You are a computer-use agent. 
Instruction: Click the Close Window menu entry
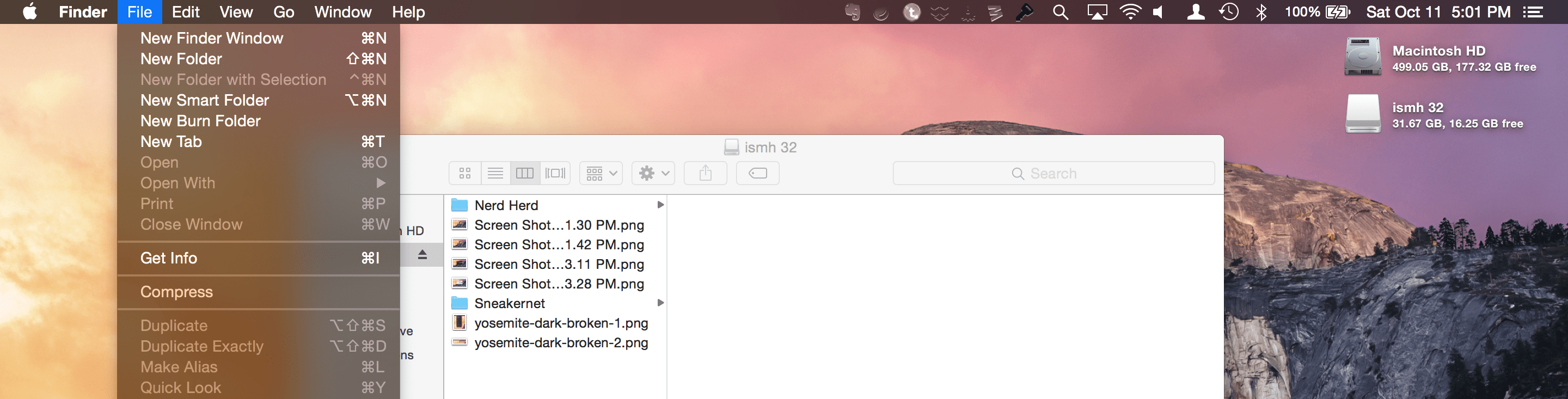point(259,224)
